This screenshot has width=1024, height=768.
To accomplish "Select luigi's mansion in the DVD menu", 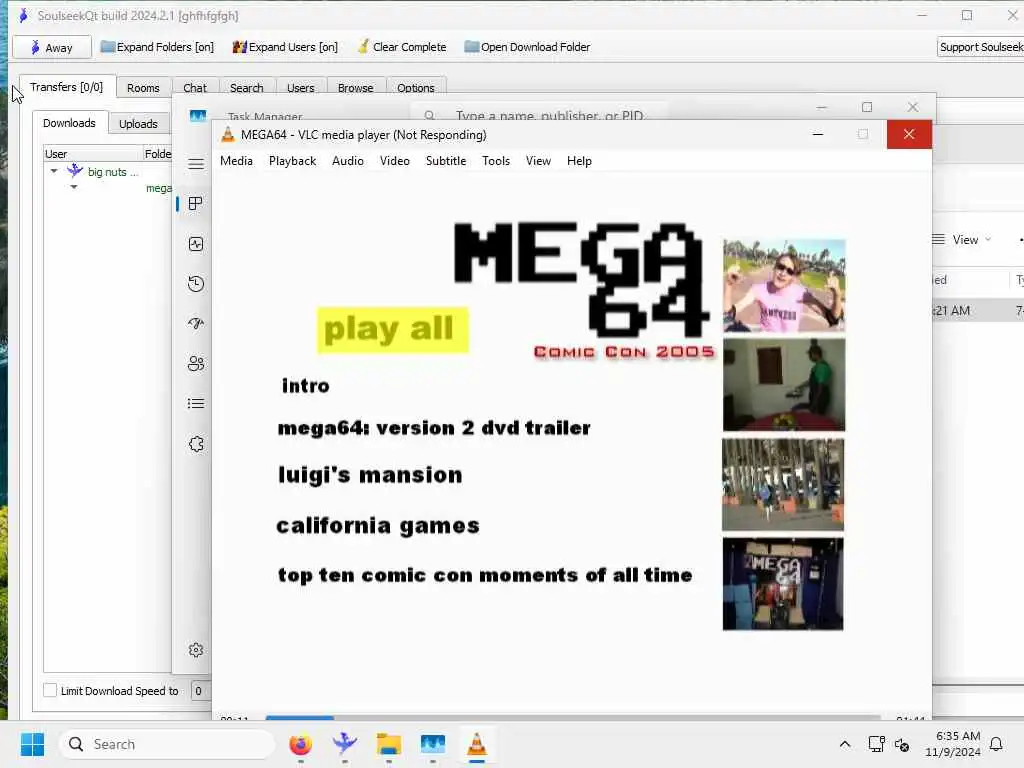I will tap(370, 475).
